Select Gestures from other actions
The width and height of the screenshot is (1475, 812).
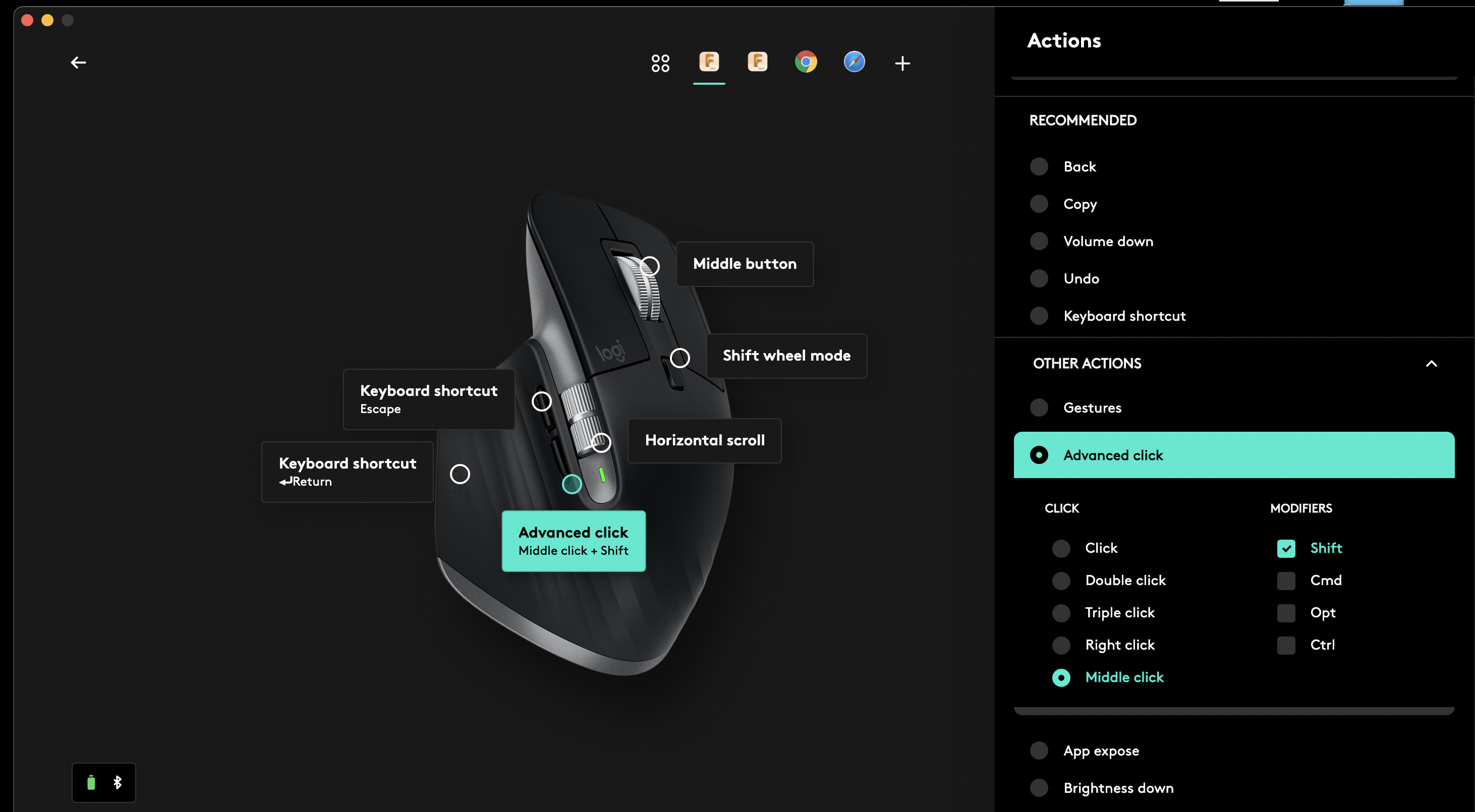coord(1092,407)
